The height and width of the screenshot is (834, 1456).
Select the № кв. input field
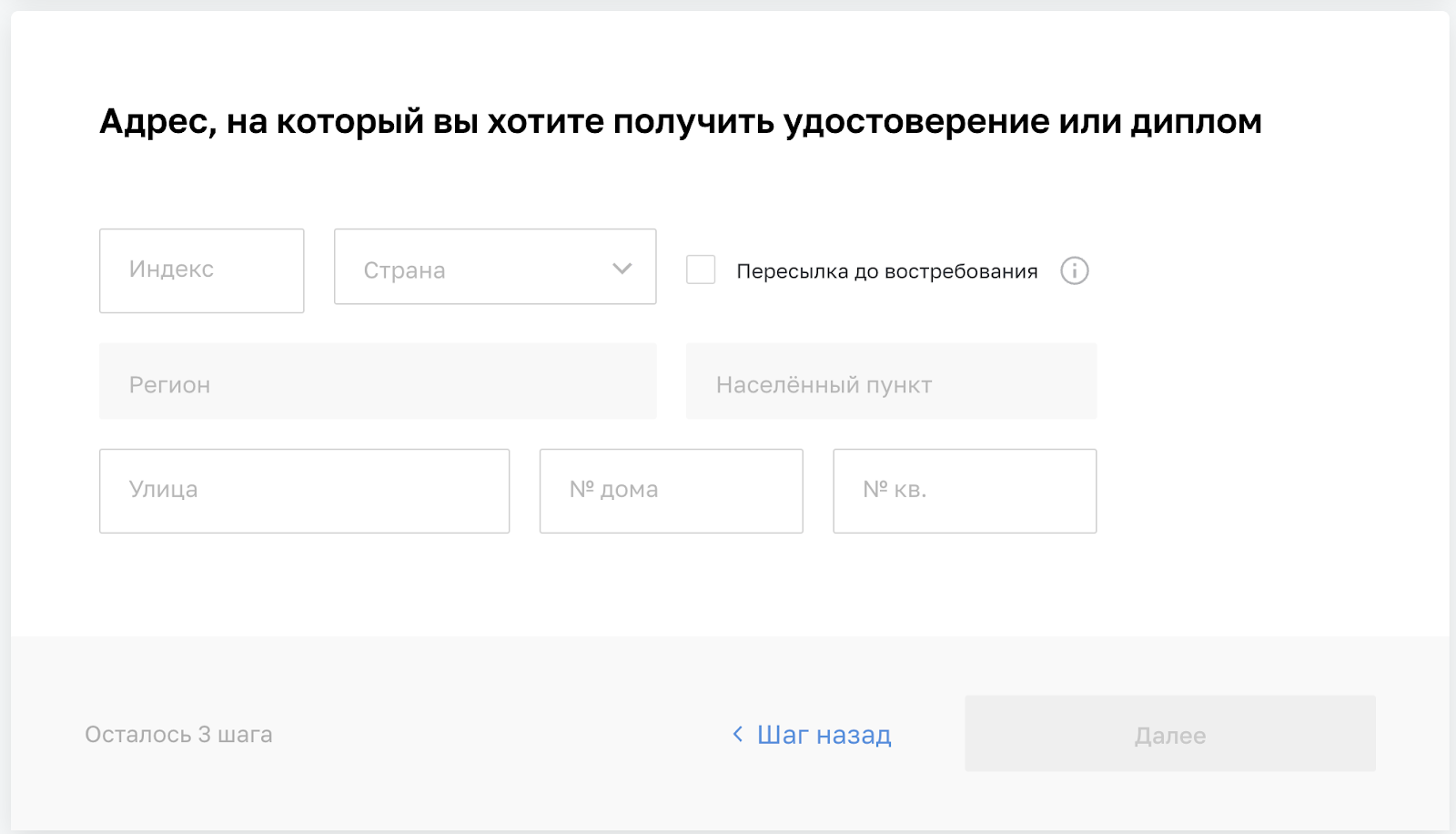(965, 491)
